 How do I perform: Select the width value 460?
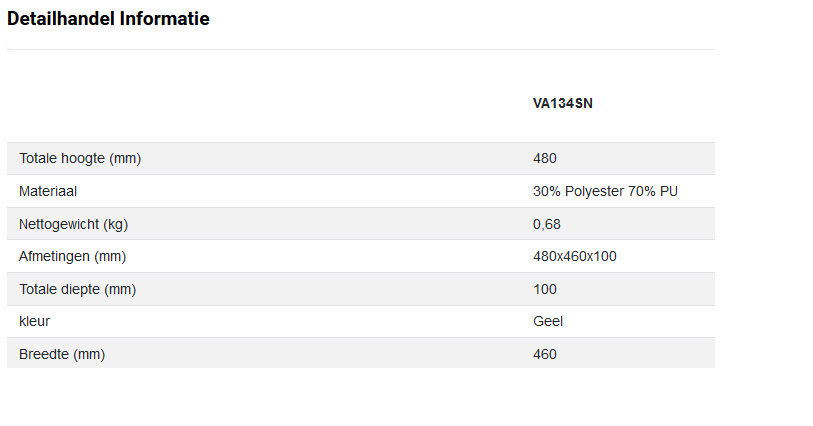[x=545, y=354]
